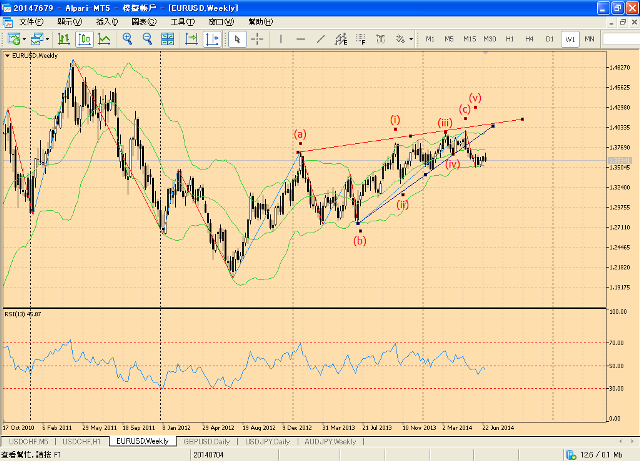Open the Insert menu

coord(107,22)
